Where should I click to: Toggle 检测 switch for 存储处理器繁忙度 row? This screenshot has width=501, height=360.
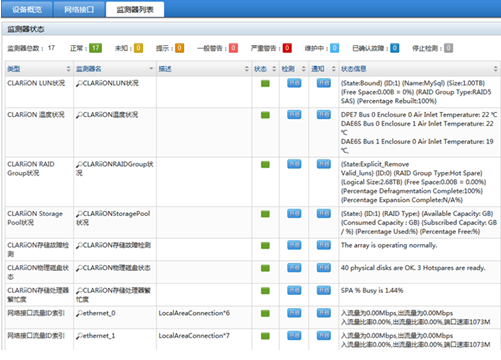[x=294, y=290]
